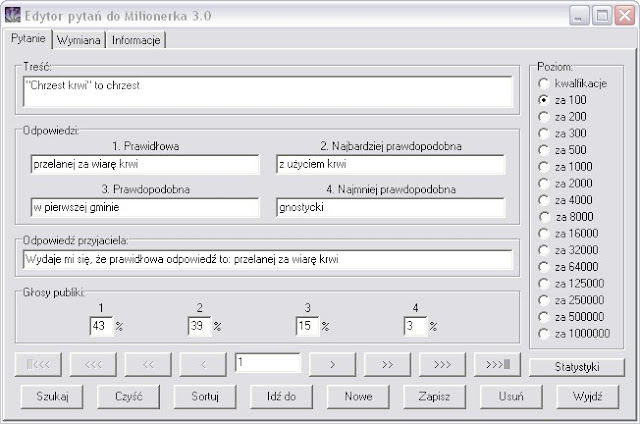Exit the editor with Wyjdź
Viewport: 640px width, 424px height.
pos(588,396)
